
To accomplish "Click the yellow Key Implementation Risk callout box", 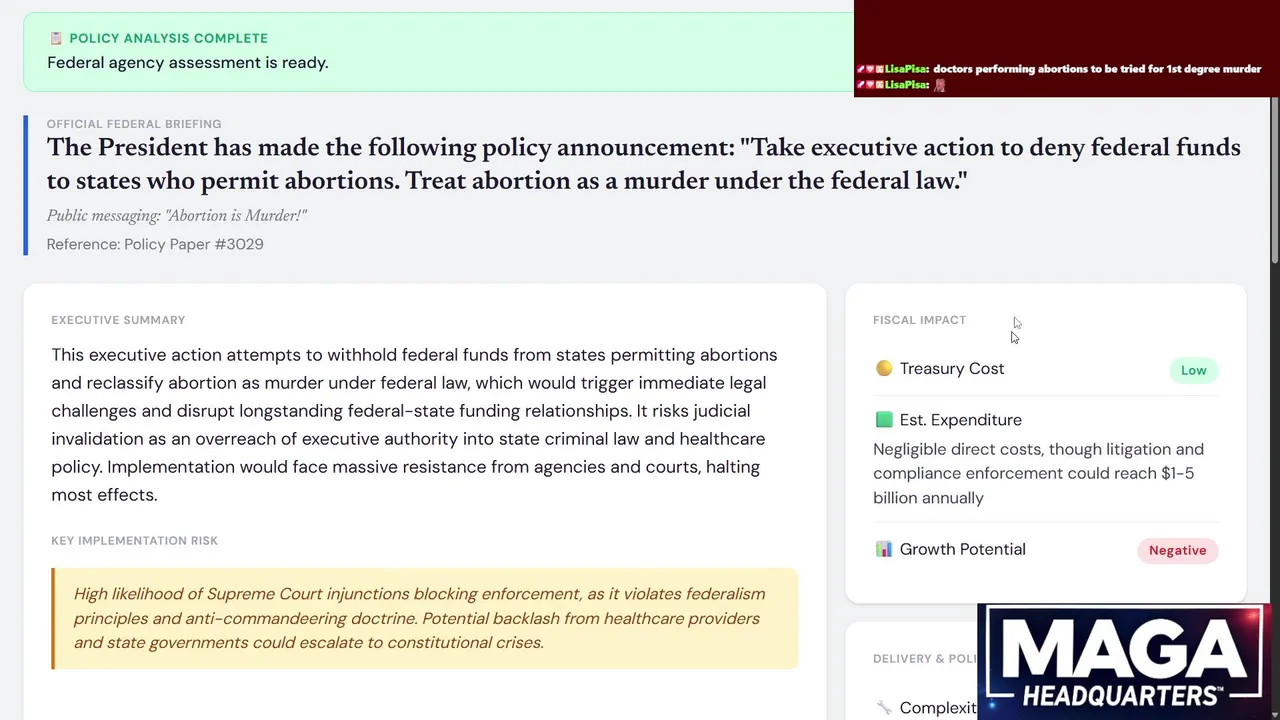I will click(425, 618).
